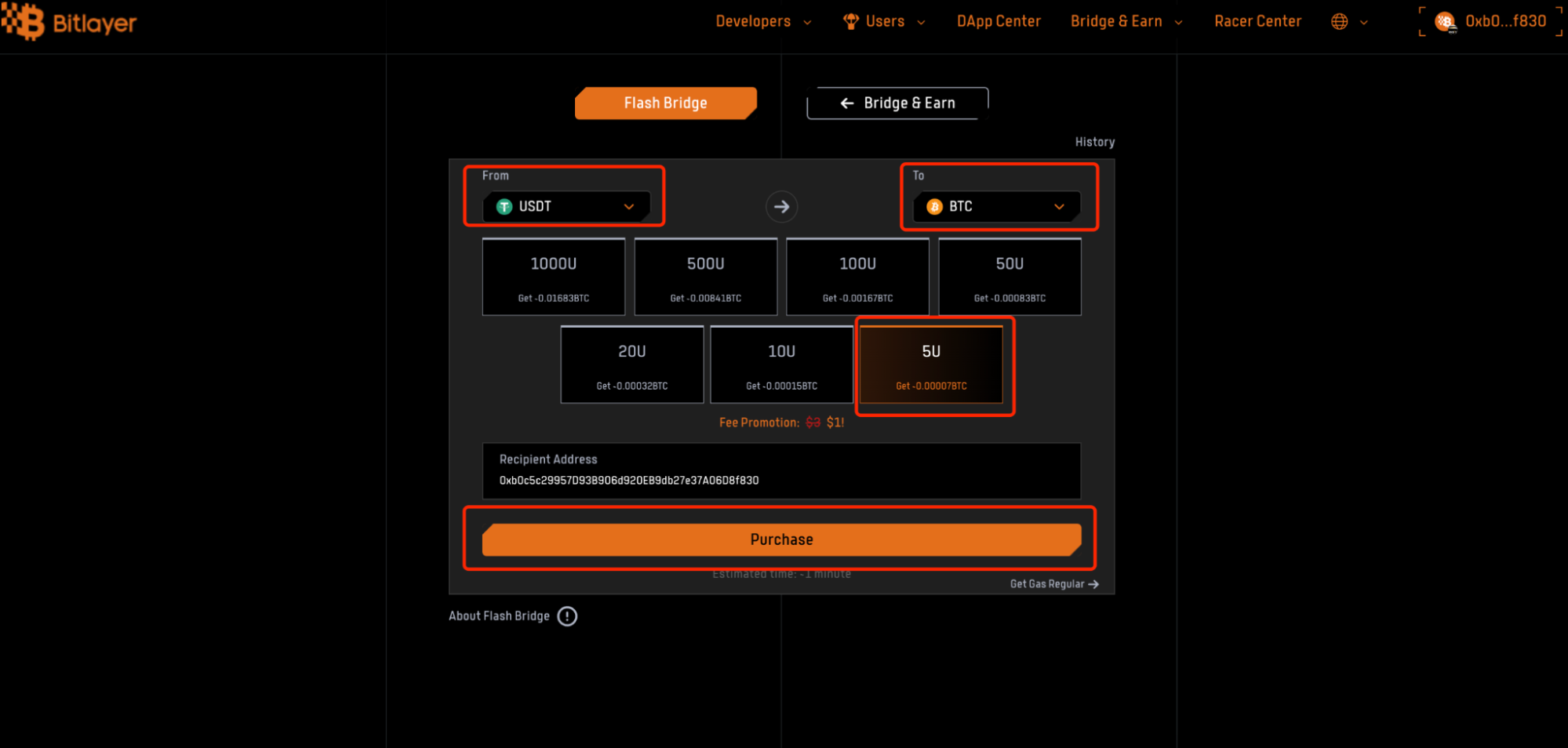
Task: Open DApp Center in the navigation
Action: pos(999,22)
